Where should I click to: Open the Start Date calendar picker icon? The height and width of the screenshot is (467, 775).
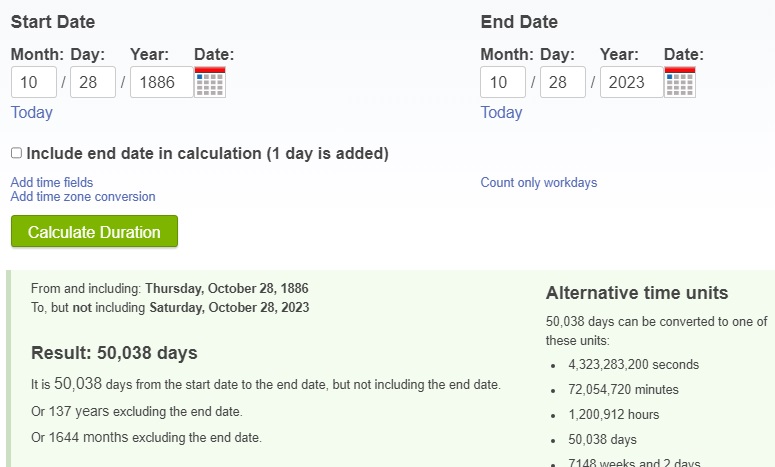tap(210, 82)
